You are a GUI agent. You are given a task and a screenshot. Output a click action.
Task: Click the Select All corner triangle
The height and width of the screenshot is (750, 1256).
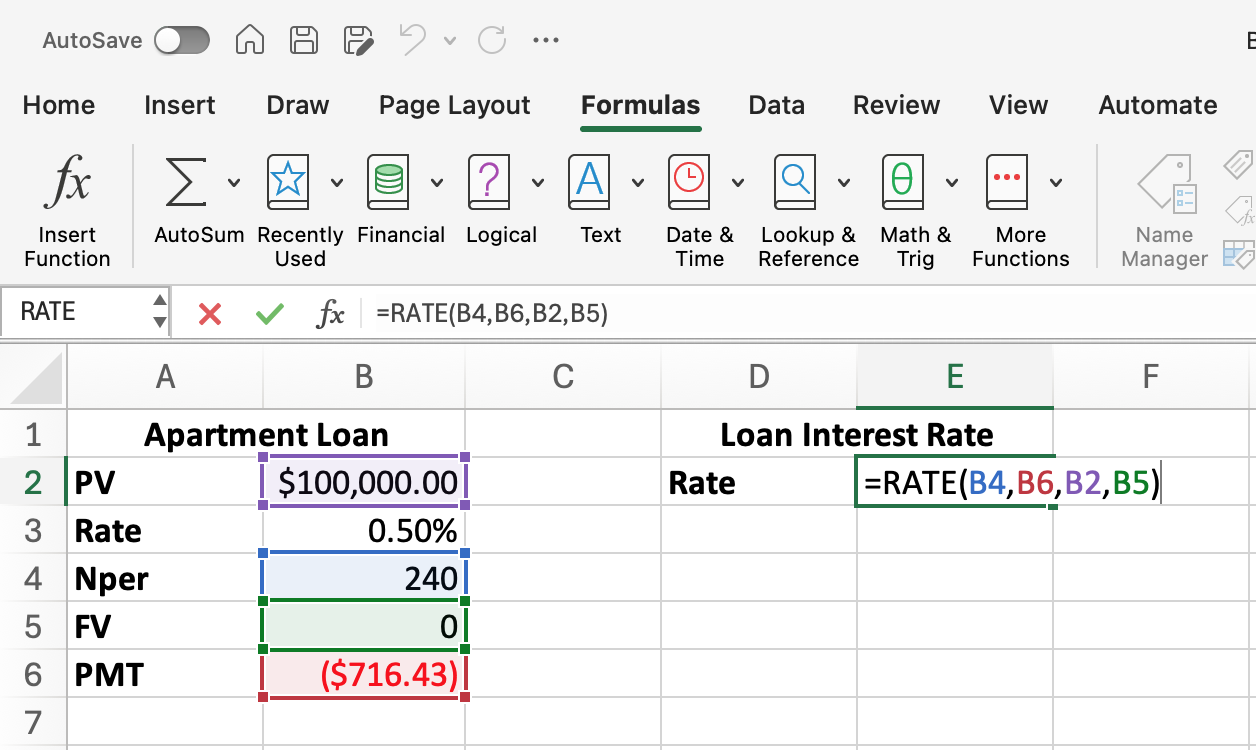tap(35, 378)
